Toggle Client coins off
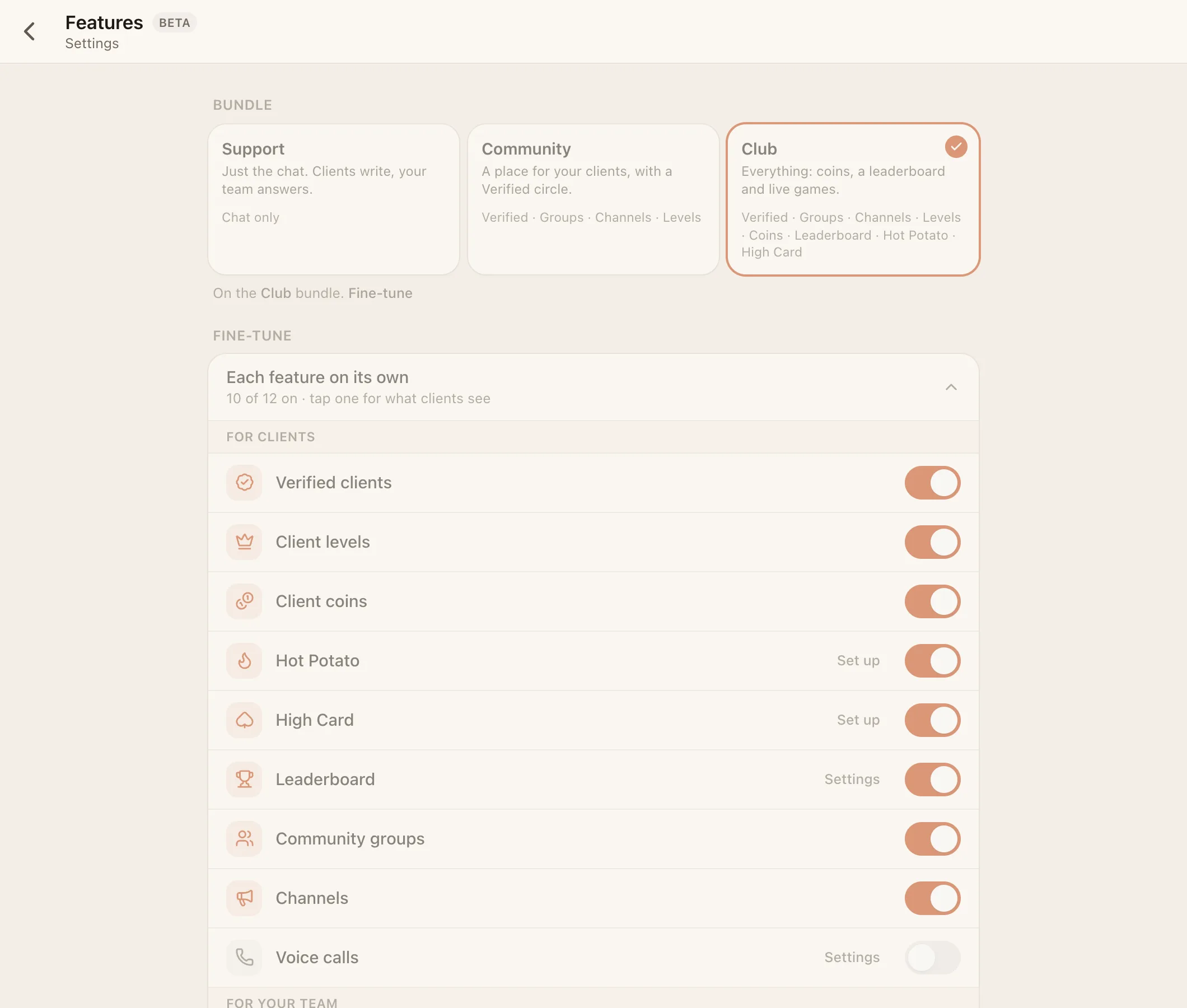The image size is (1187, 1008). (x=932, y=601)
